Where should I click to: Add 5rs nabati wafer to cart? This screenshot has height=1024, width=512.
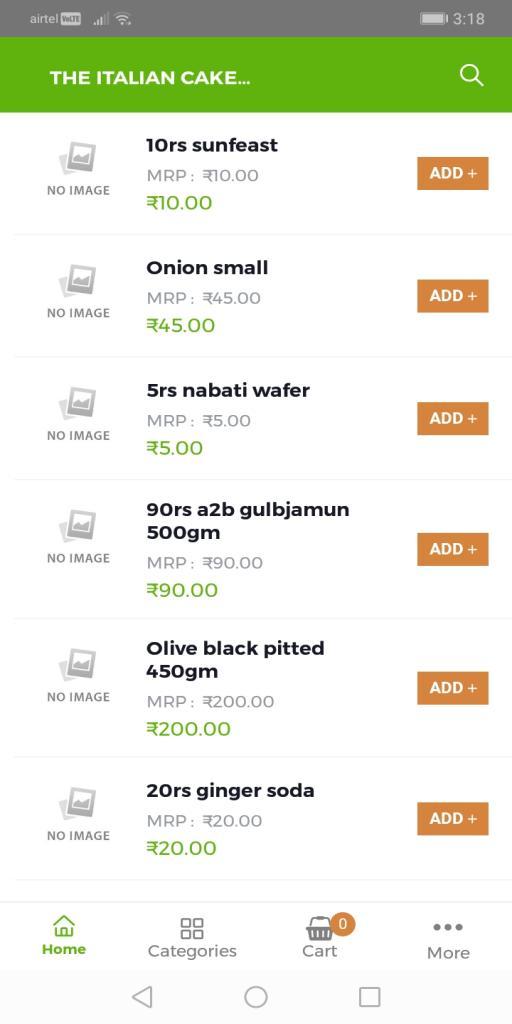coord(453,419)
